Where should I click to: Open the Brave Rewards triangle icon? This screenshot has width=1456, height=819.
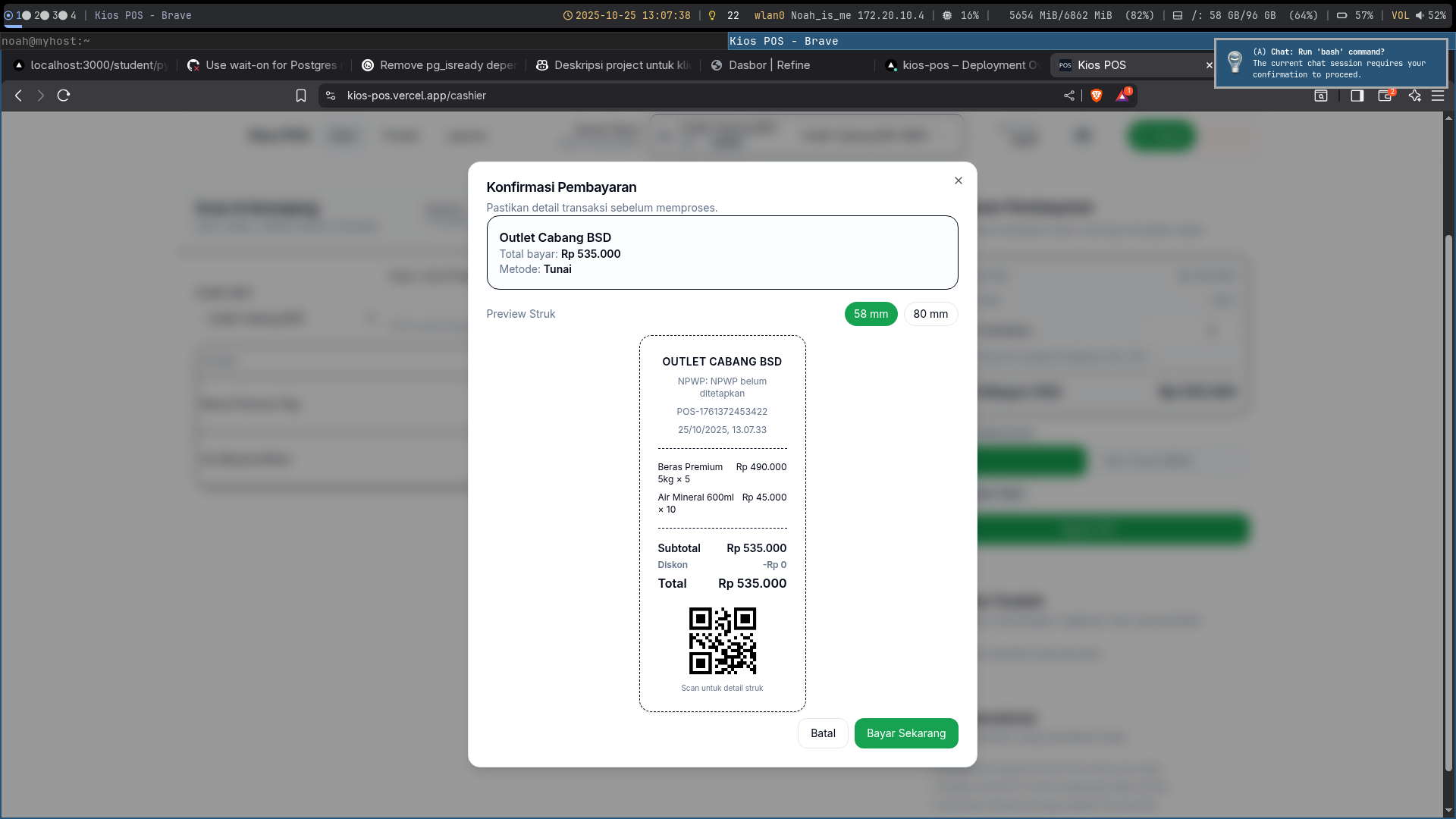1122,96
